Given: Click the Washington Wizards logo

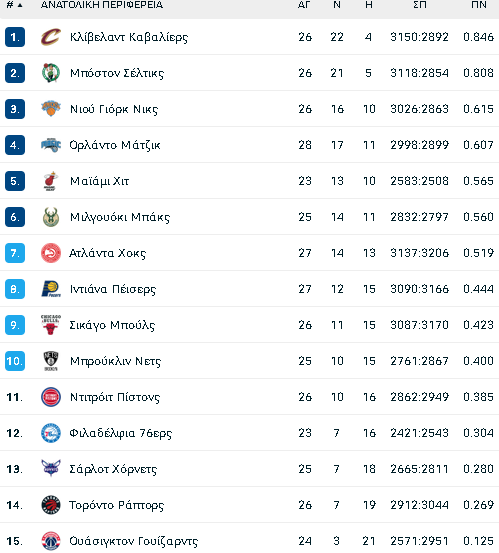Looking at the screenshot, I should point(51,541).
